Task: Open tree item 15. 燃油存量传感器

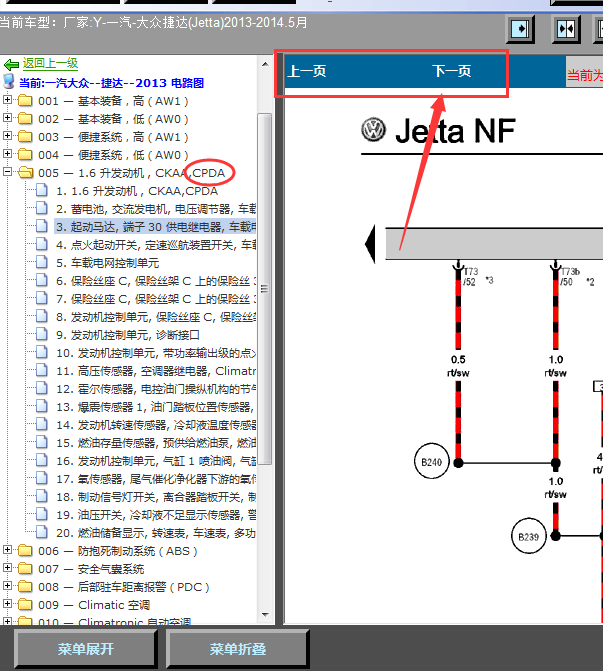Action: click(x=156, y=442)
